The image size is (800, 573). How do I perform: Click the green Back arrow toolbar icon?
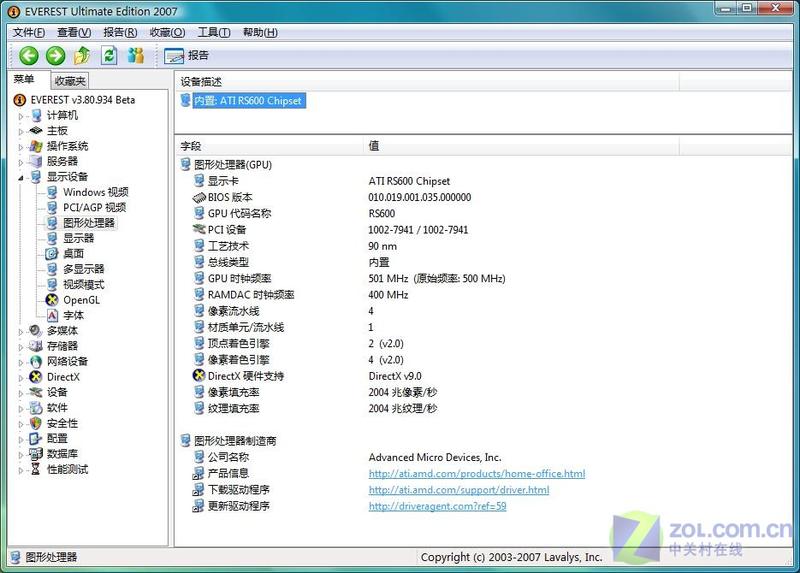pyautogui.click(x=29, y=56)
